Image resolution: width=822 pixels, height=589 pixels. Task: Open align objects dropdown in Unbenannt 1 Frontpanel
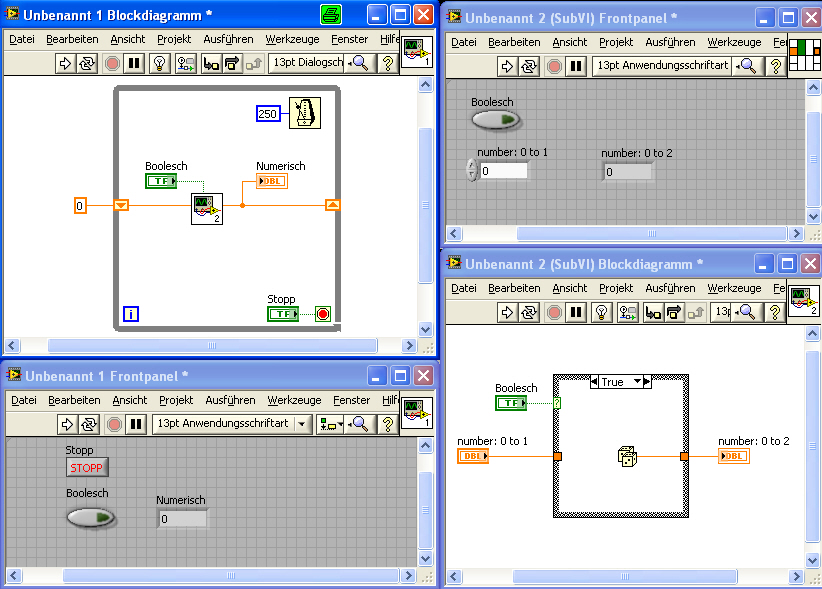(331, 424)
